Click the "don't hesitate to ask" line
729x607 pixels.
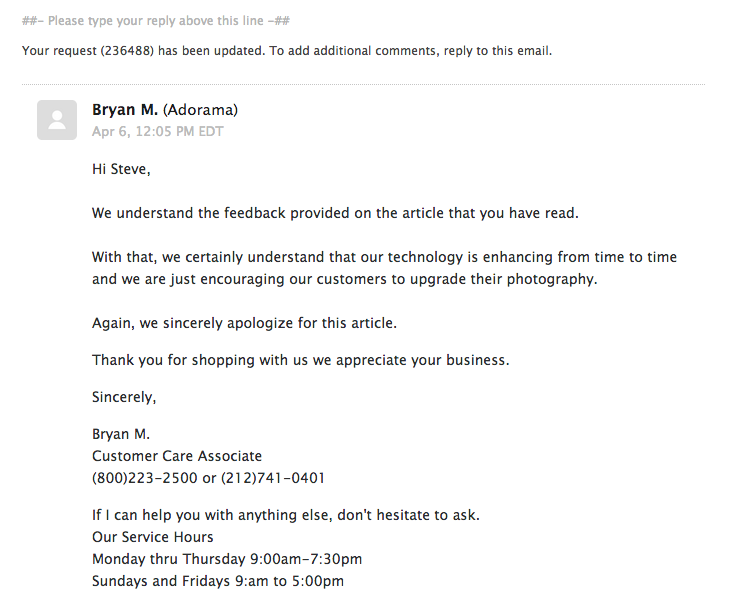coord(285,515)
